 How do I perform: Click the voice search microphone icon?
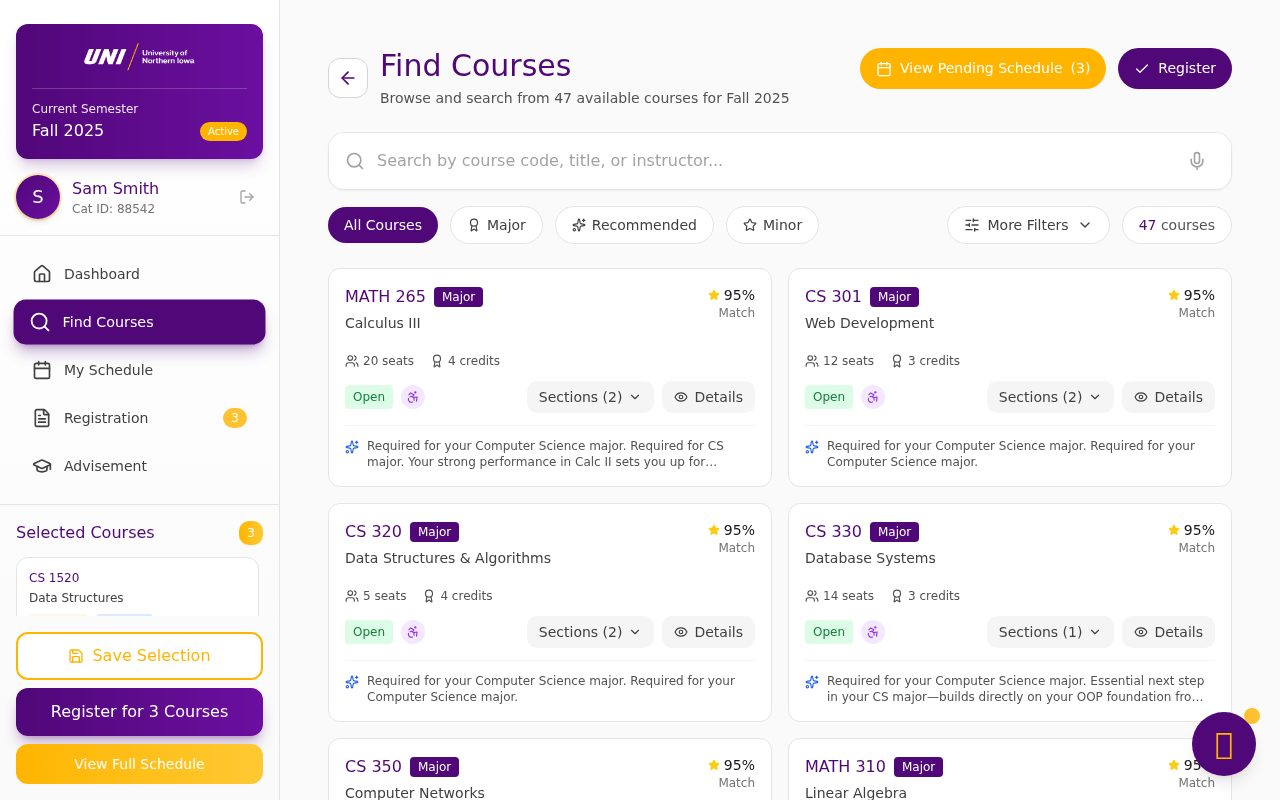[1197, 161]
